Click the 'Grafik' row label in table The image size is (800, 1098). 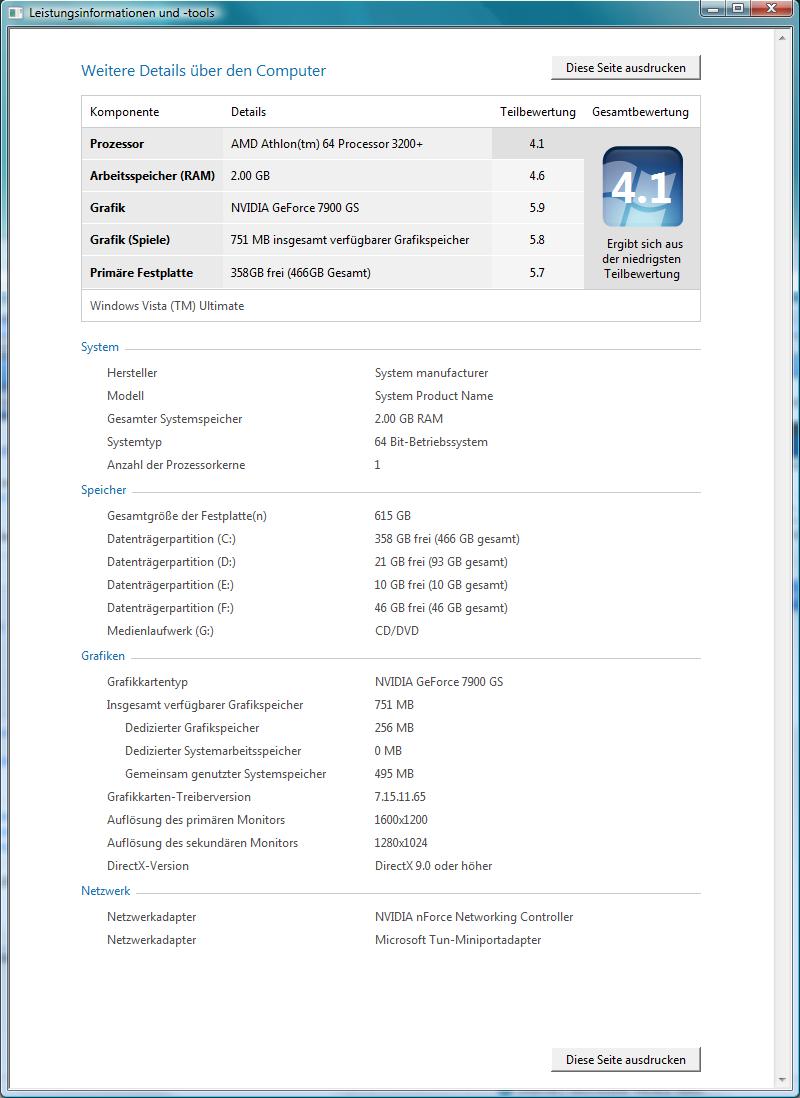click(x=108, y=208)
